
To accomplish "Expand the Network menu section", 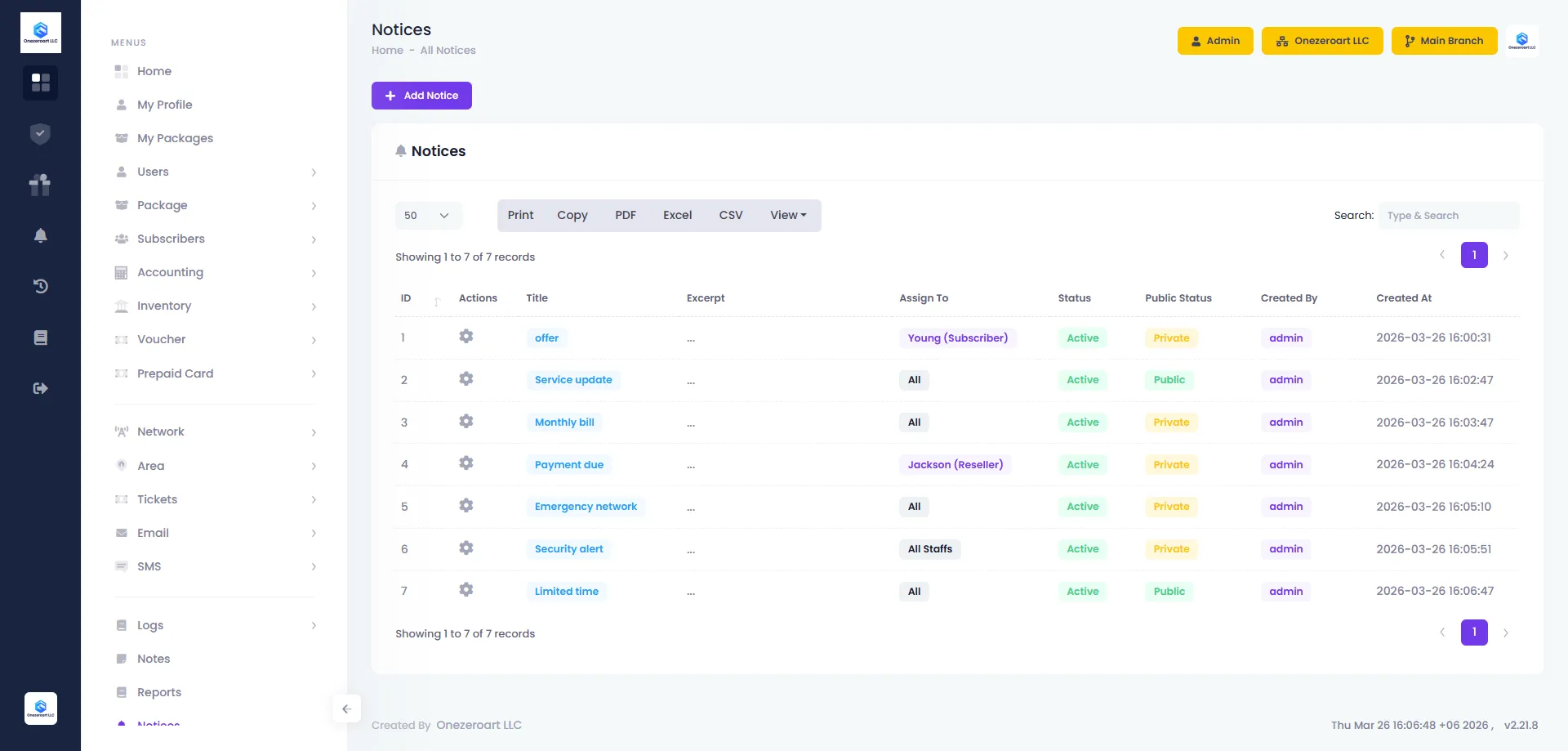I will [216, 431].
